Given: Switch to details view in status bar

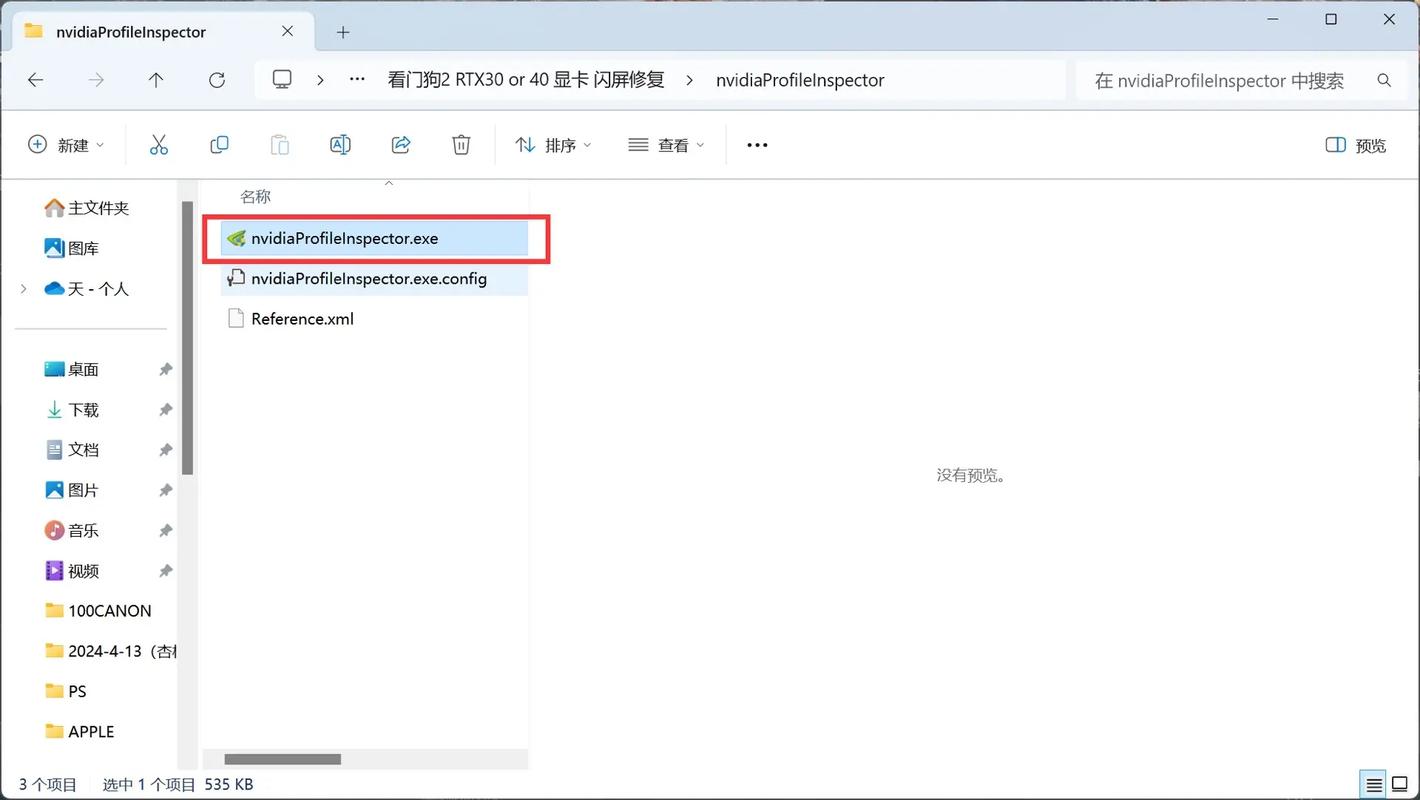Looking at the screenshot, I should pyautogui.click(x=1375, y=784).
